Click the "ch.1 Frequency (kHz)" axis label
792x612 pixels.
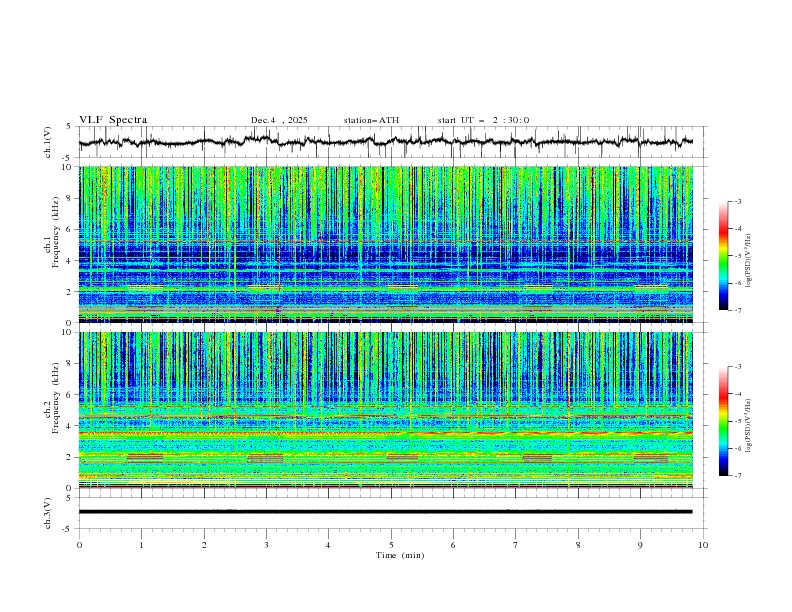(52, 232)
